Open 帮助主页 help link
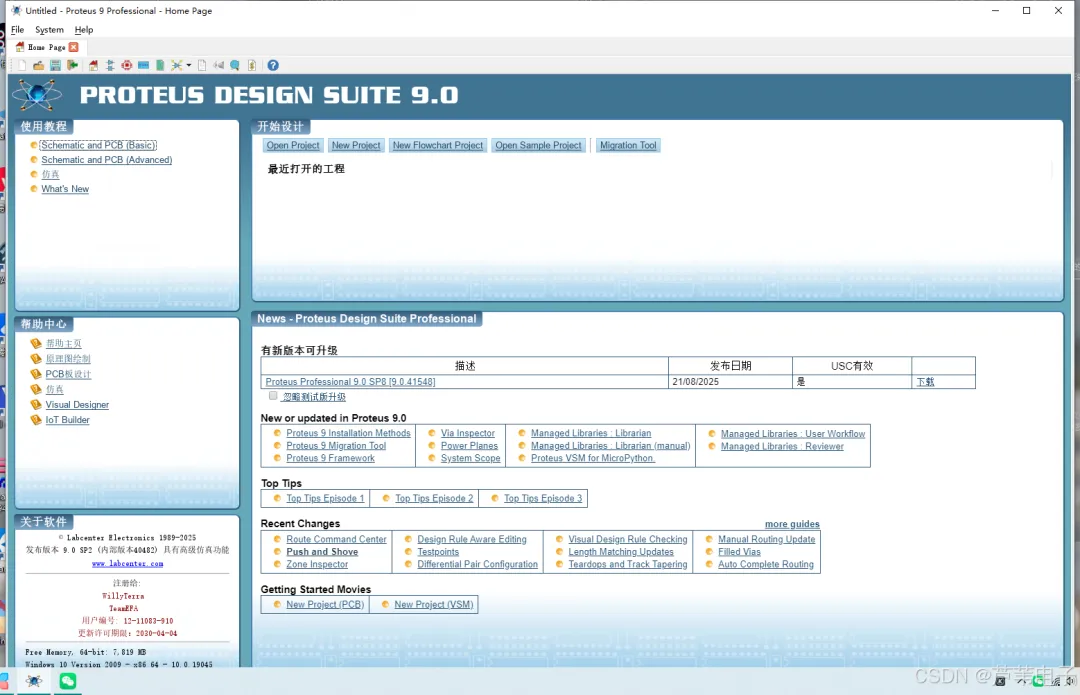The height and width of the screenshot is (695, 1080). click(63, 343)
